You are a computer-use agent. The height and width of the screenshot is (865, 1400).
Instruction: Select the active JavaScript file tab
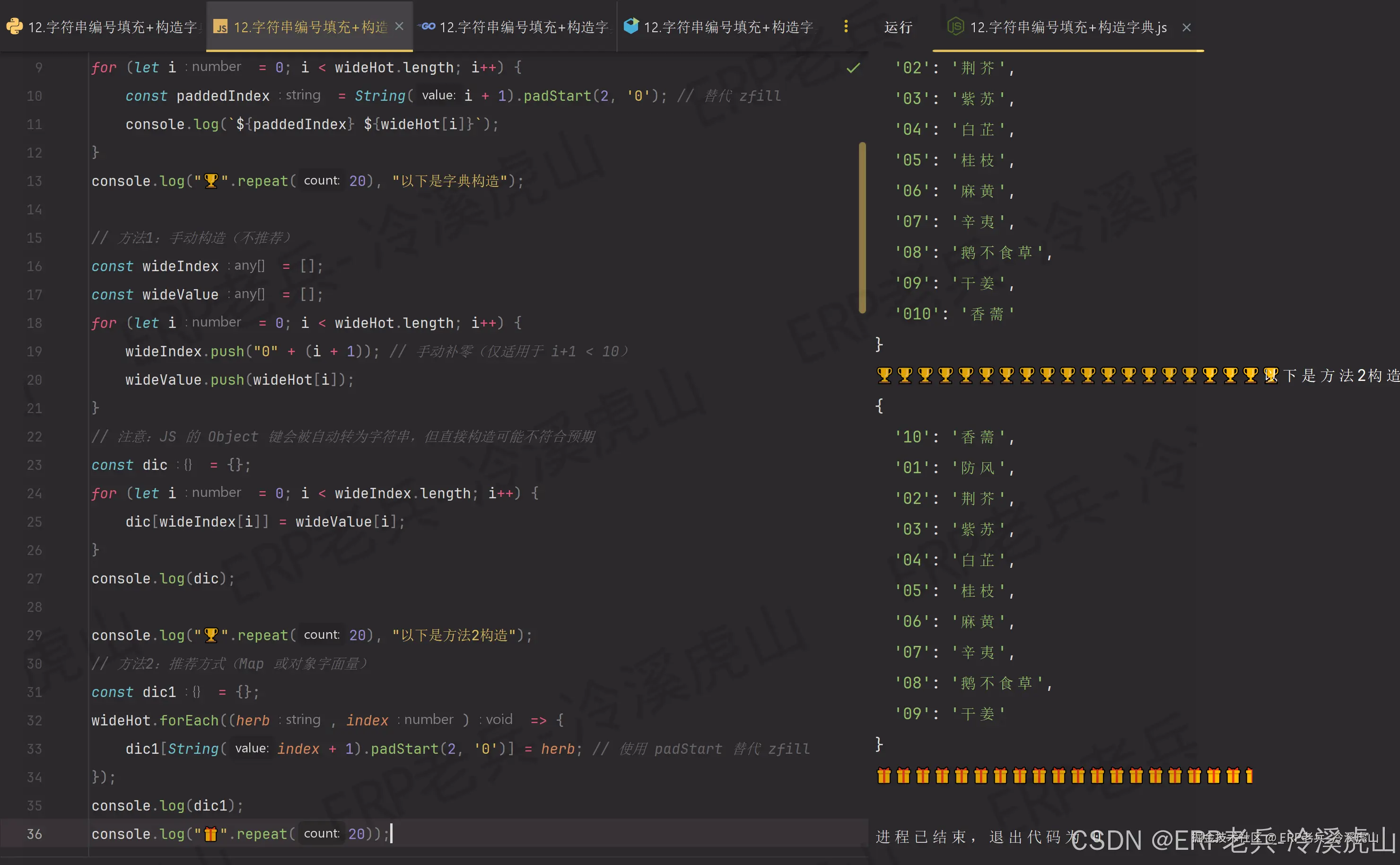(x=309, y=26)
